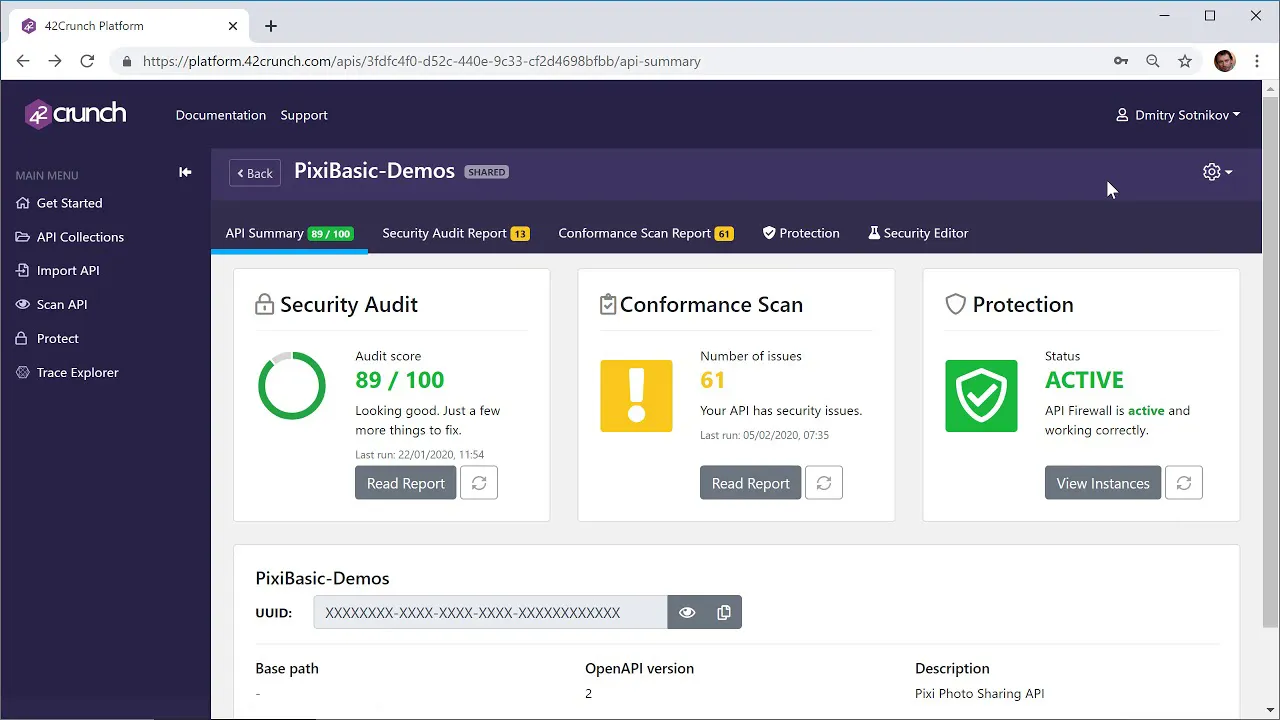Click the Conformance Scan clipboard icon heading
Screen dimensions: 1280x720
tap(608, 304)
